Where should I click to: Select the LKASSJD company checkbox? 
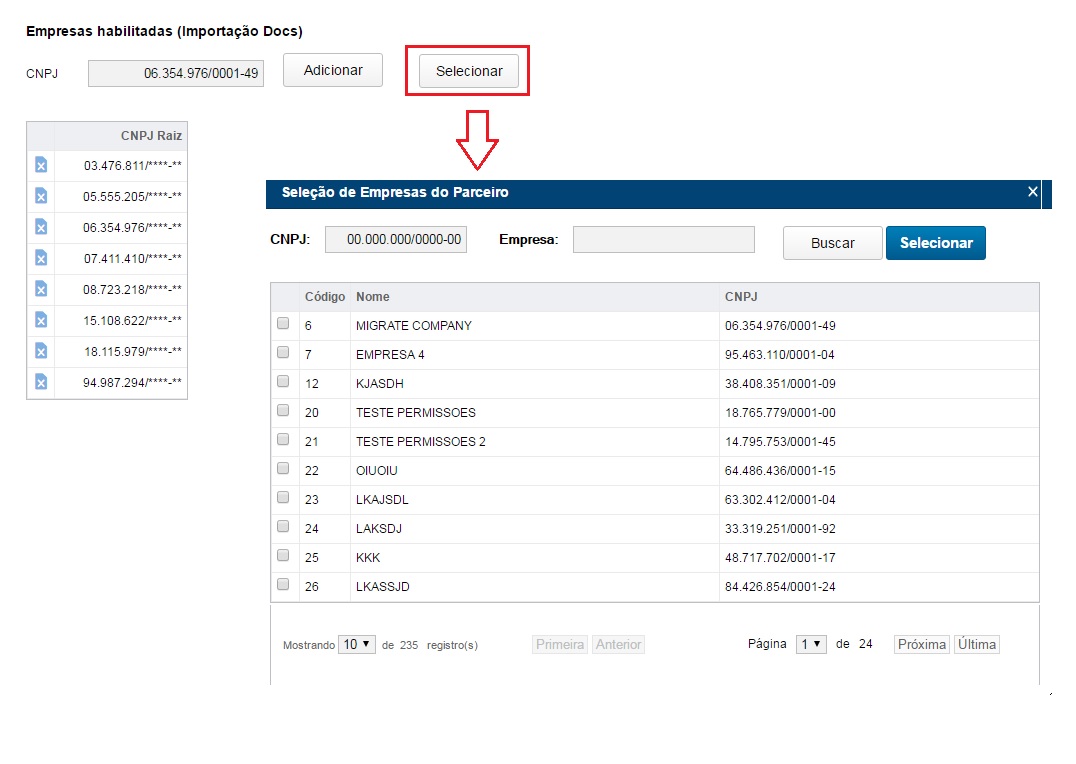click(283, 585)
